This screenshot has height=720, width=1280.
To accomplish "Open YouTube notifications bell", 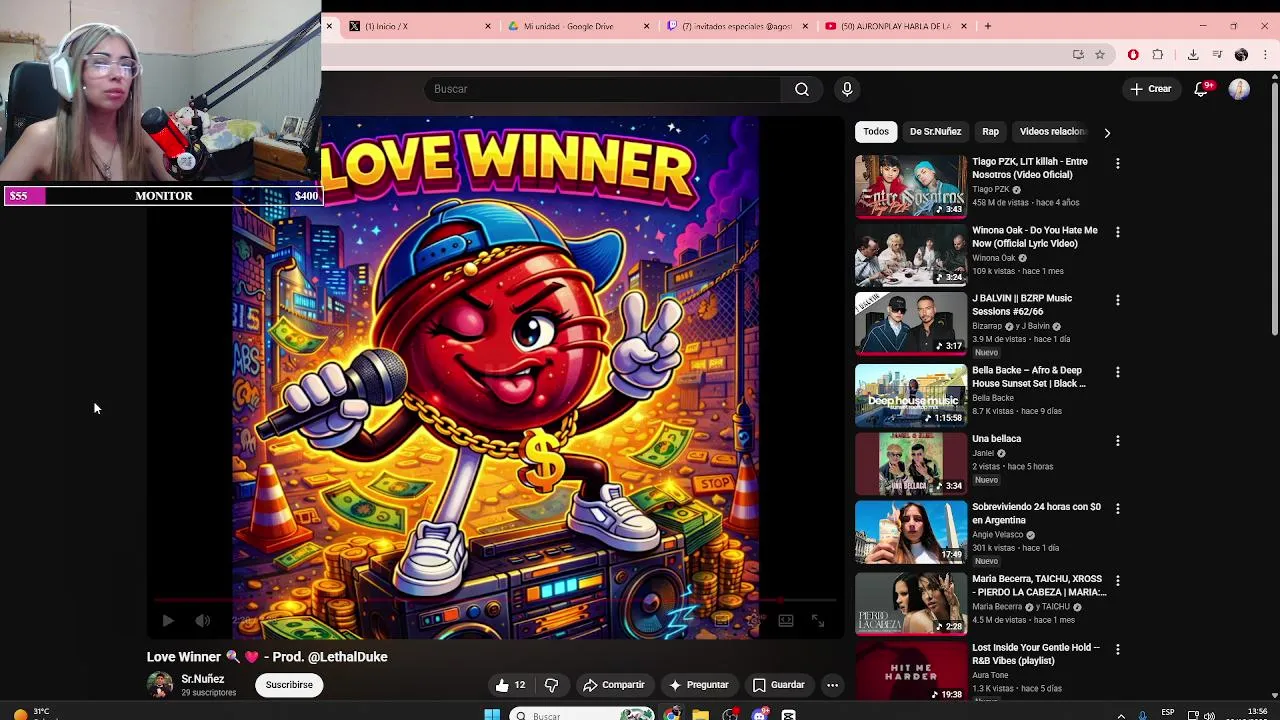I will [1202, 89].
